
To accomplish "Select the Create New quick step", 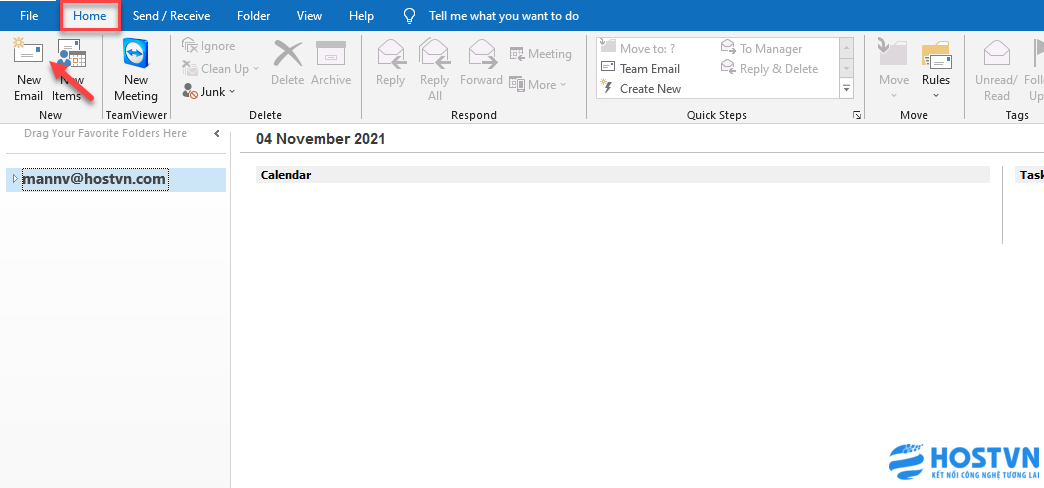I will (641, 89).
